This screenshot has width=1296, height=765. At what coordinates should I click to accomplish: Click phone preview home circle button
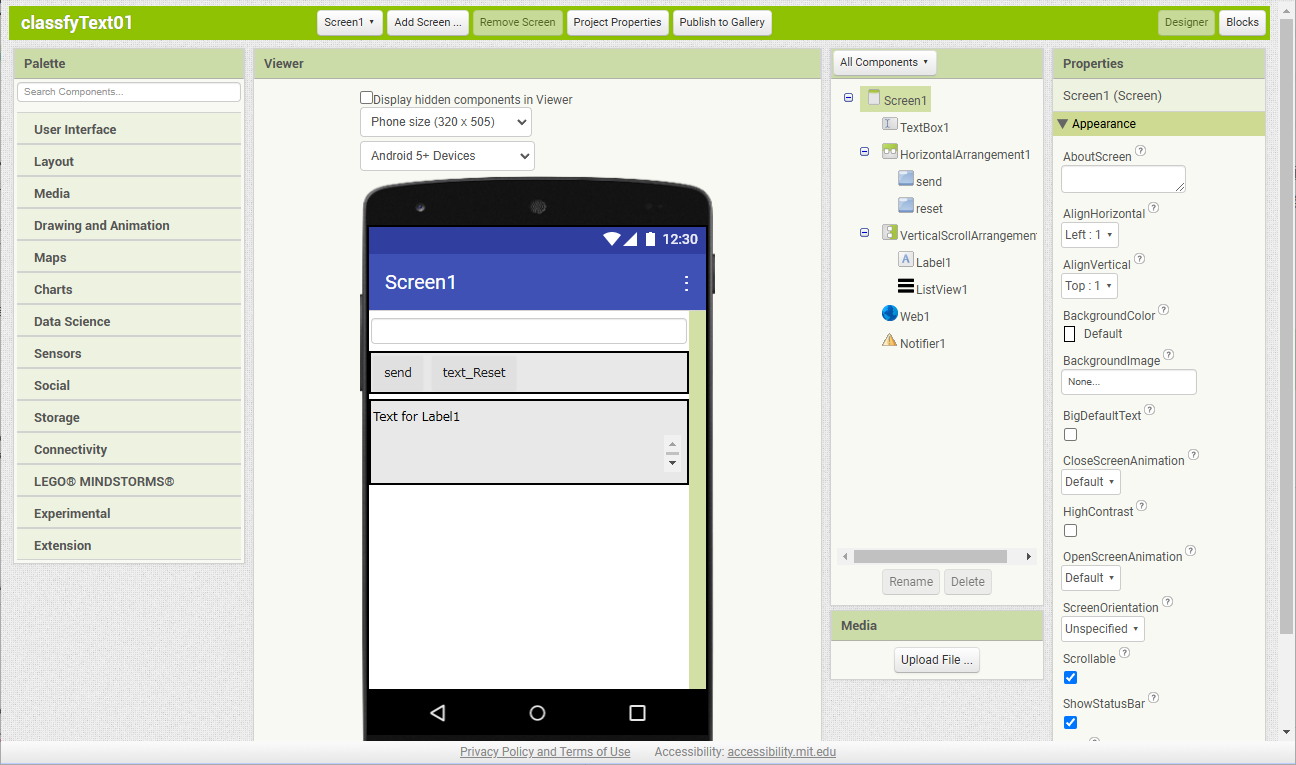537,713
